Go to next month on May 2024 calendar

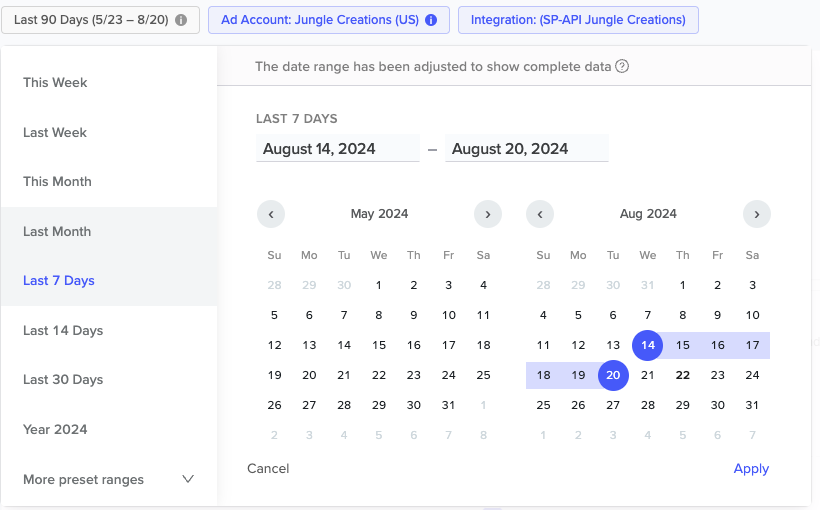click(x=488, y=214)
